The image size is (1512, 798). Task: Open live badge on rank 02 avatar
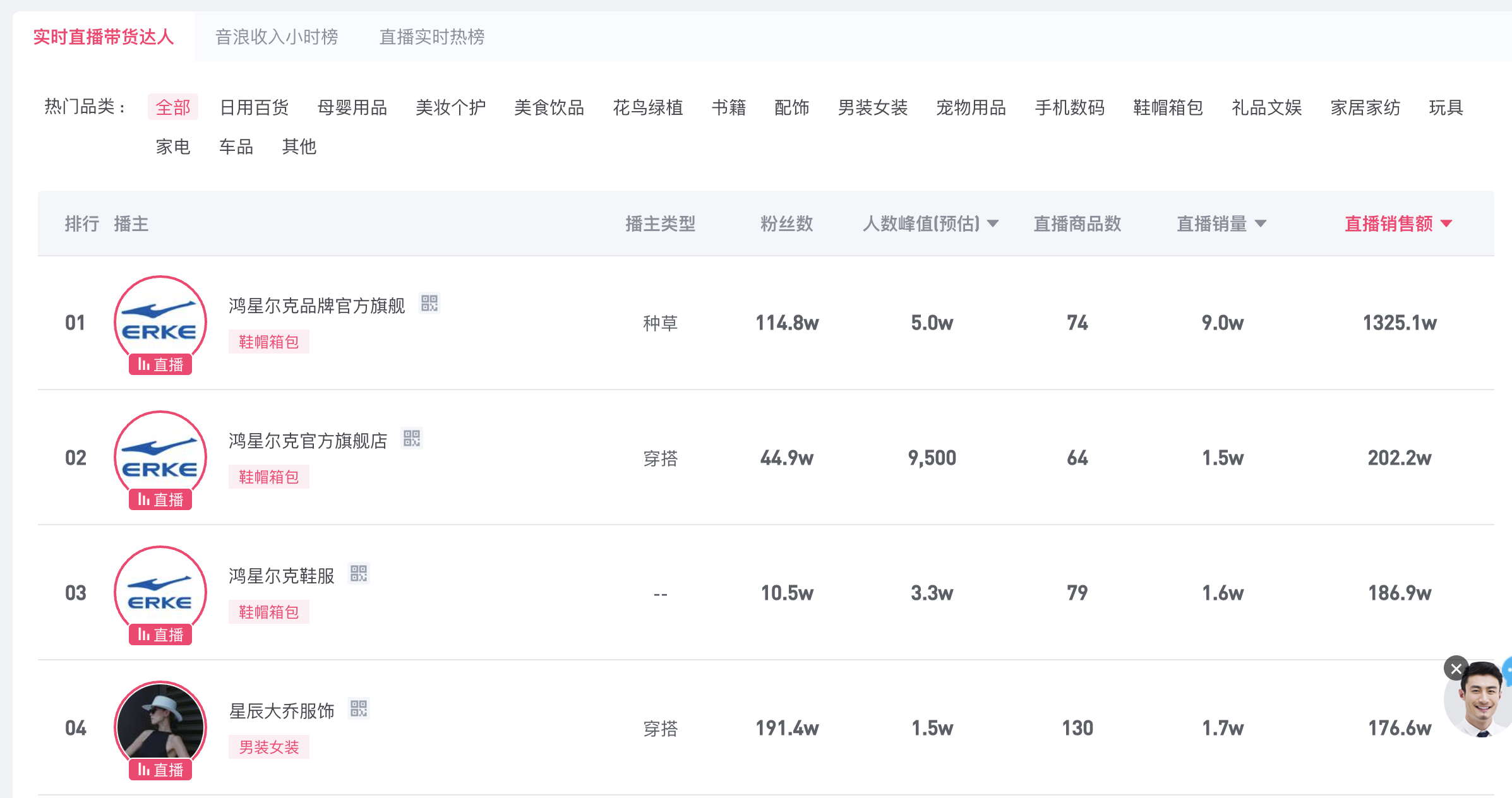point(160,499)
